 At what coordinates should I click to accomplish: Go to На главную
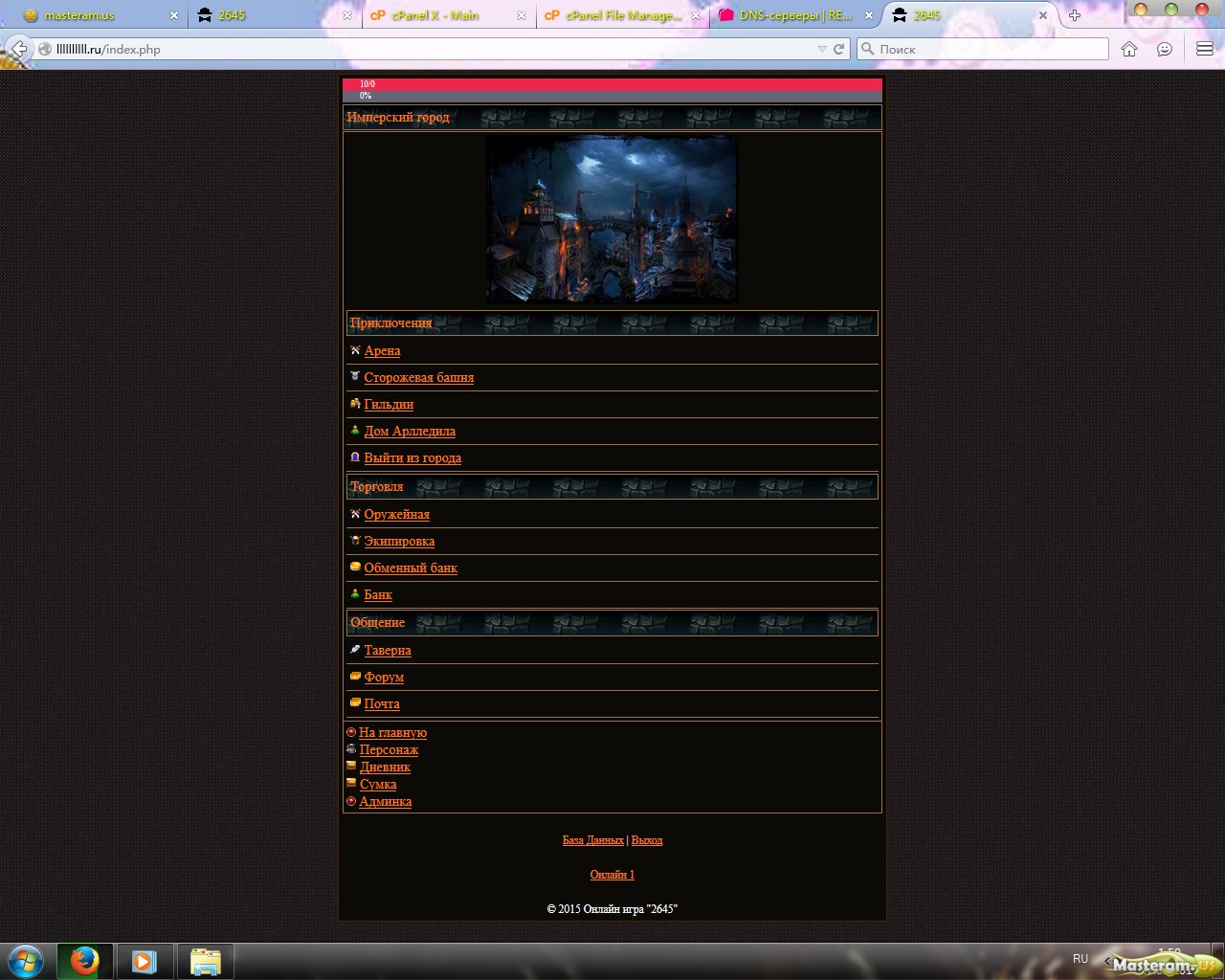pos(393,733)
